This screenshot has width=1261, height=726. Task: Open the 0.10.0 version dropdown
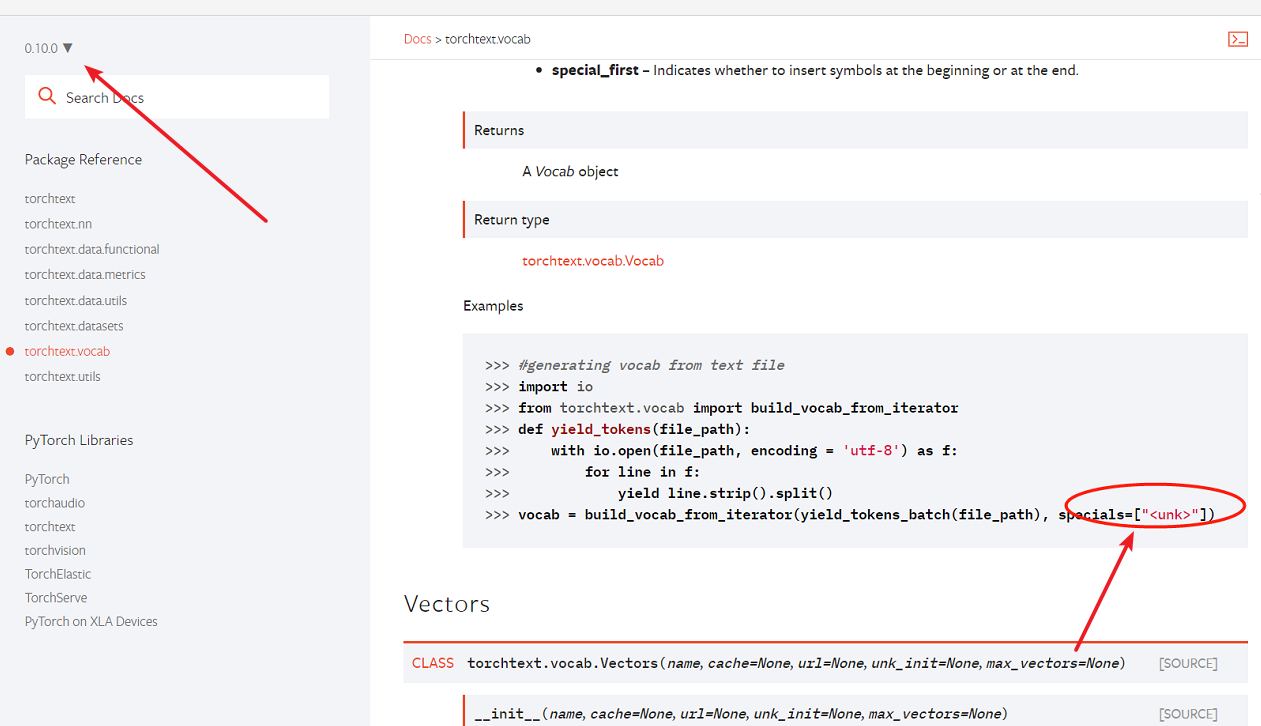(48, 47)
